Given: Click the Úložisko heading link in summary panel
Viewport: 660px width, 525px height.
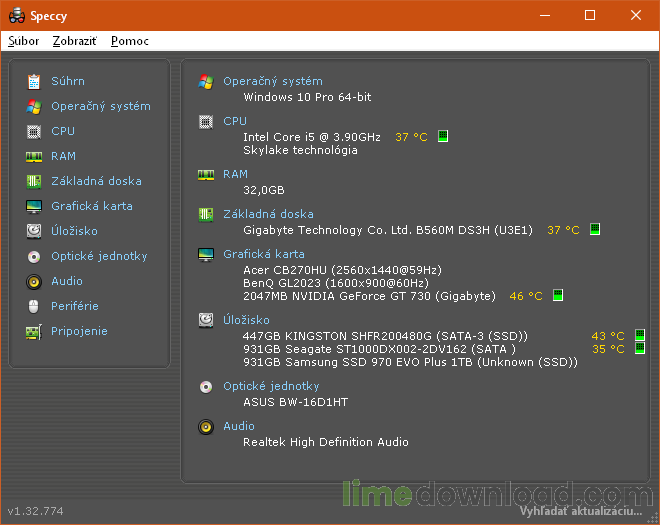Looking at the screenshot, I should pyautogui.click(x=245, y=319).
